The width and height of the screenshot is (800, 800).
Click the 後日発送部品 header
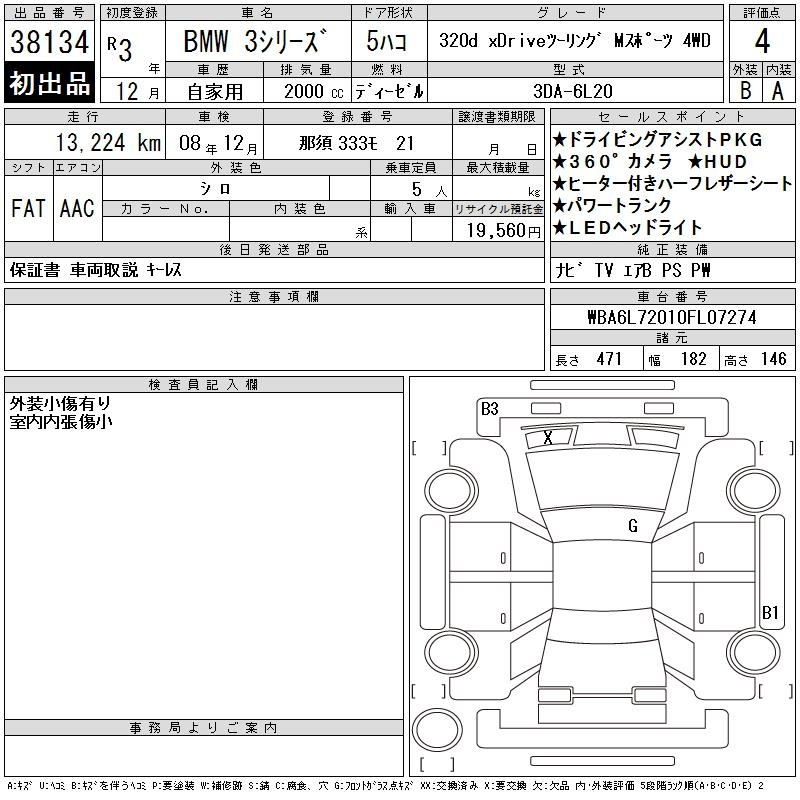(274, 249)
